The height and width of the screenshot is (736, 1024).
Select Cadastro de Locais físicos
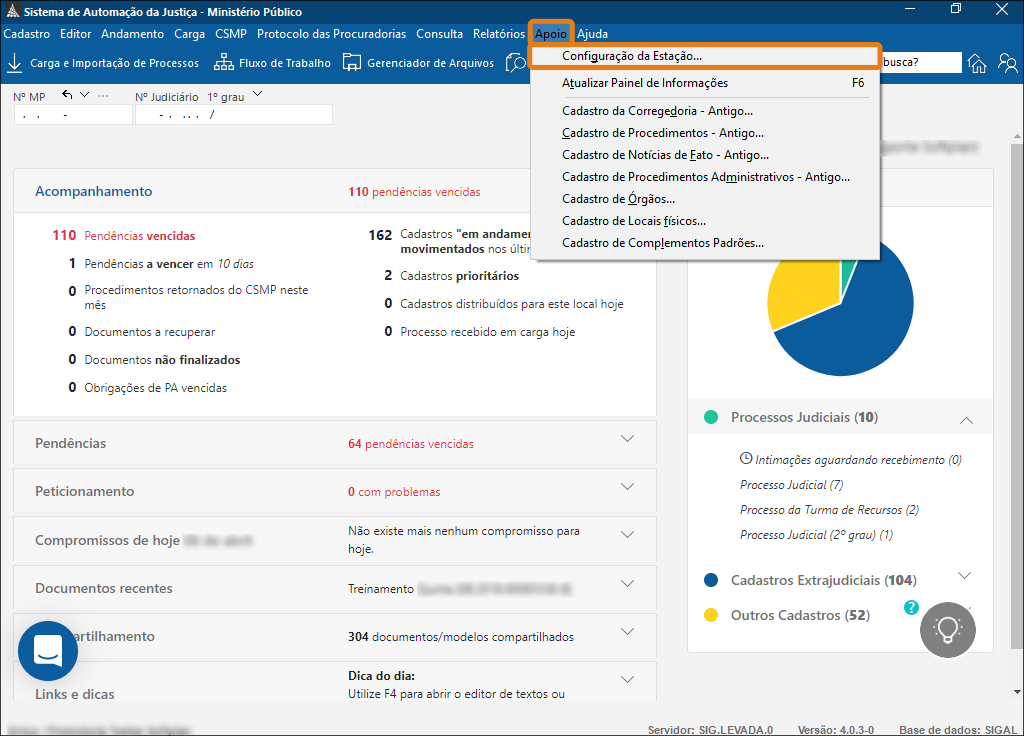pos(705,221)
